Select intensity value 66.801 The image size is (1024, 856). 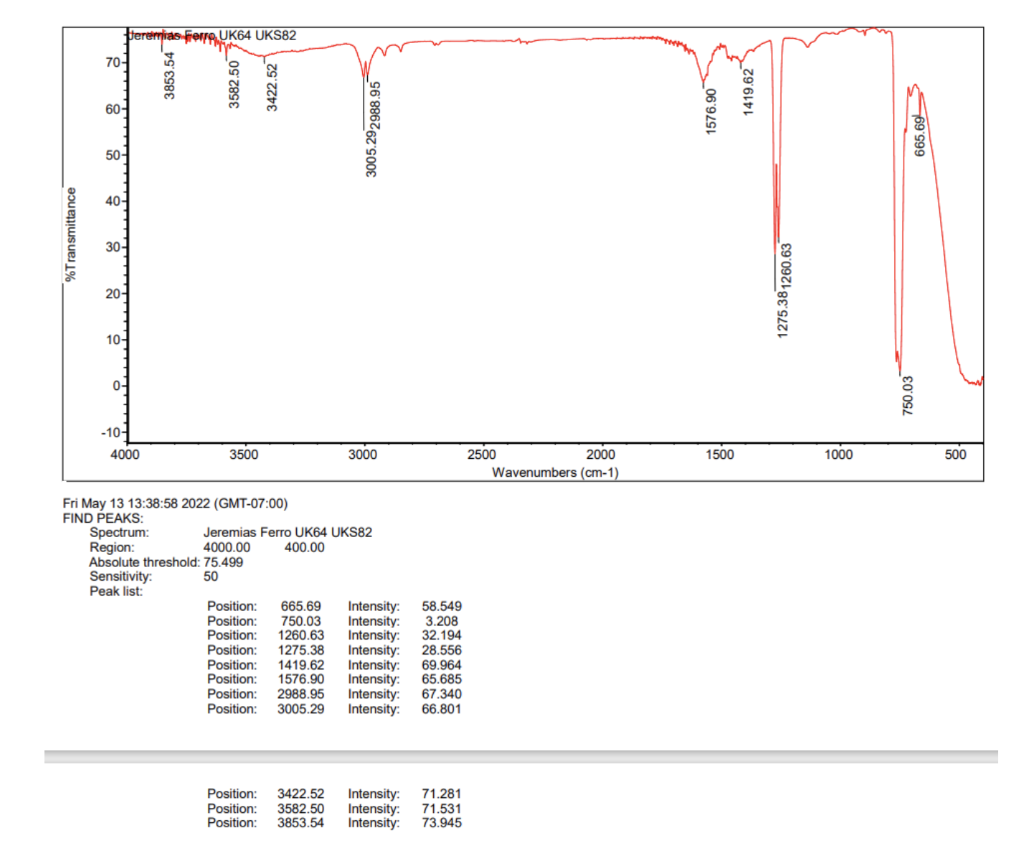click(x=441, y=709)
